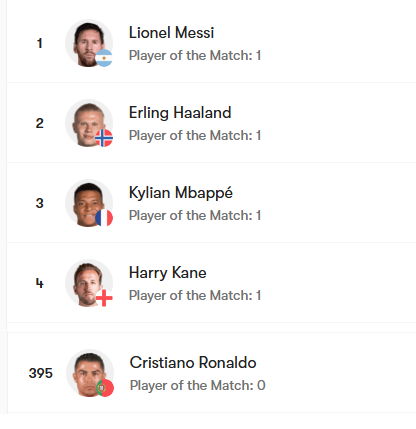416x429 pixels.
Task: Click Cristiano Ronaldo's player photo
Action: (x=90, y=373)
